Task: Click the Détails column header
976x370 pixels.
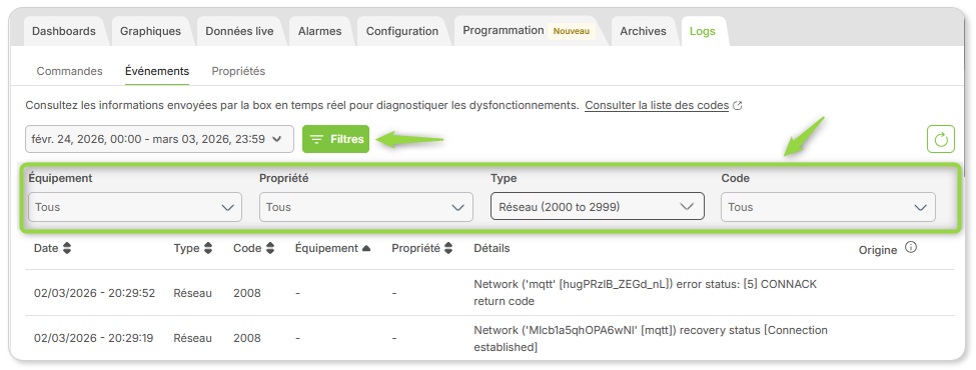Action: tap(492, 248)
